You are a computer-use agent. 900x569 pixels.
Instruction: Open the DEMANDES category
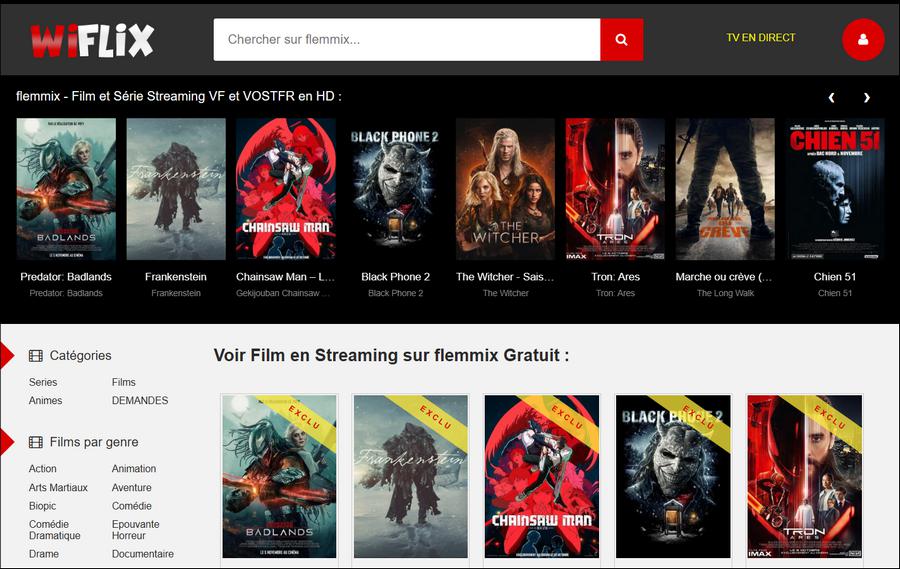140,401
